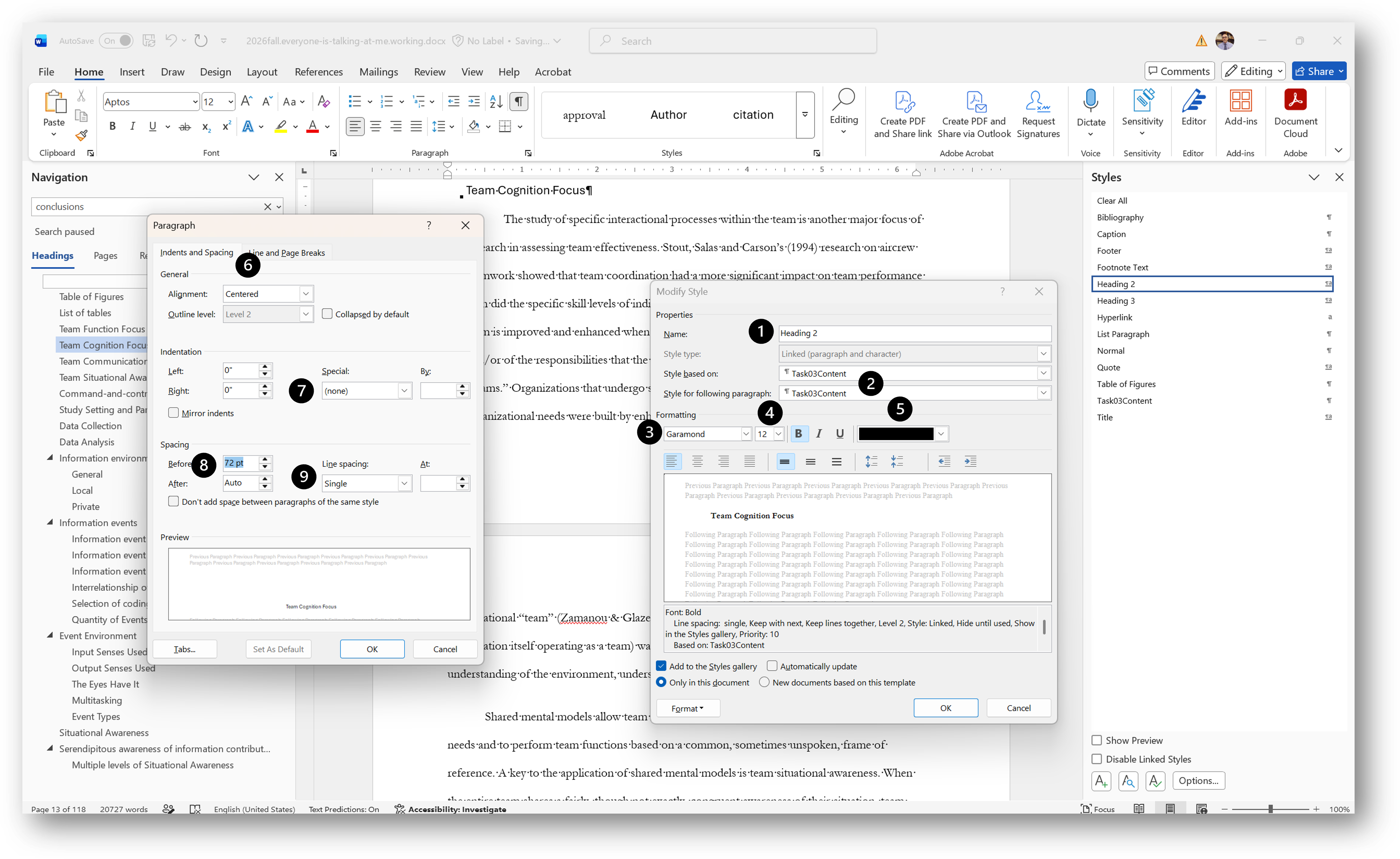Click the Superscript ribbon icon
This screenshot has height=859, width=1400.
coord(226,126)
